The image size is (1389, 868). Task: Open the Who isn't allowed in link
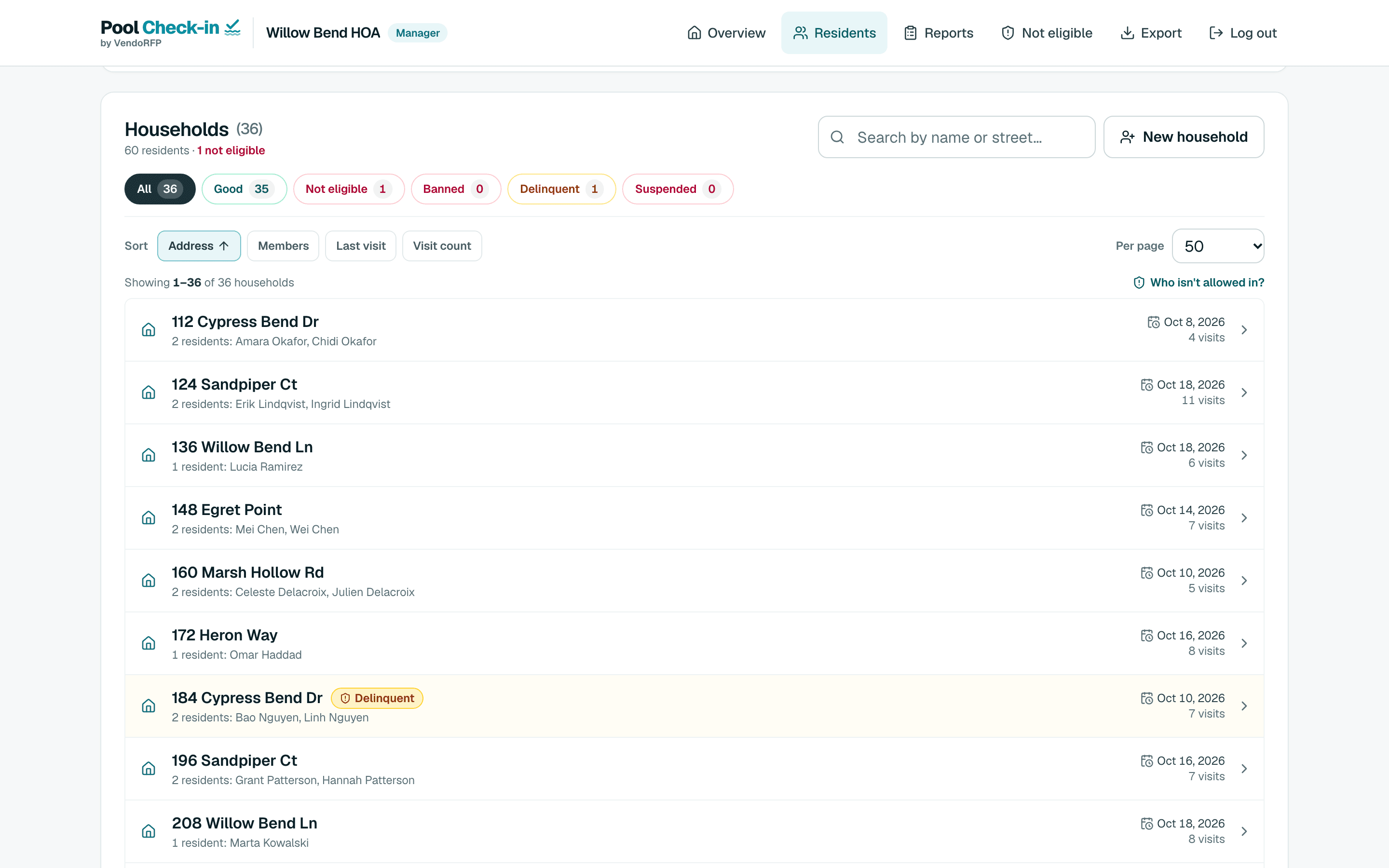(x=1198, y=283)
